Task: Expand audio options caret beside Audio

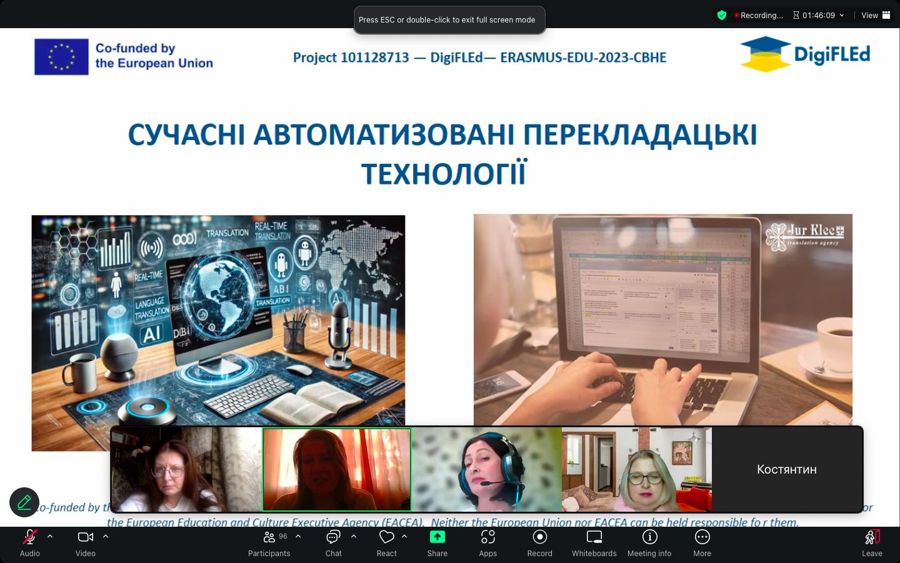Action: click(50, 537)
